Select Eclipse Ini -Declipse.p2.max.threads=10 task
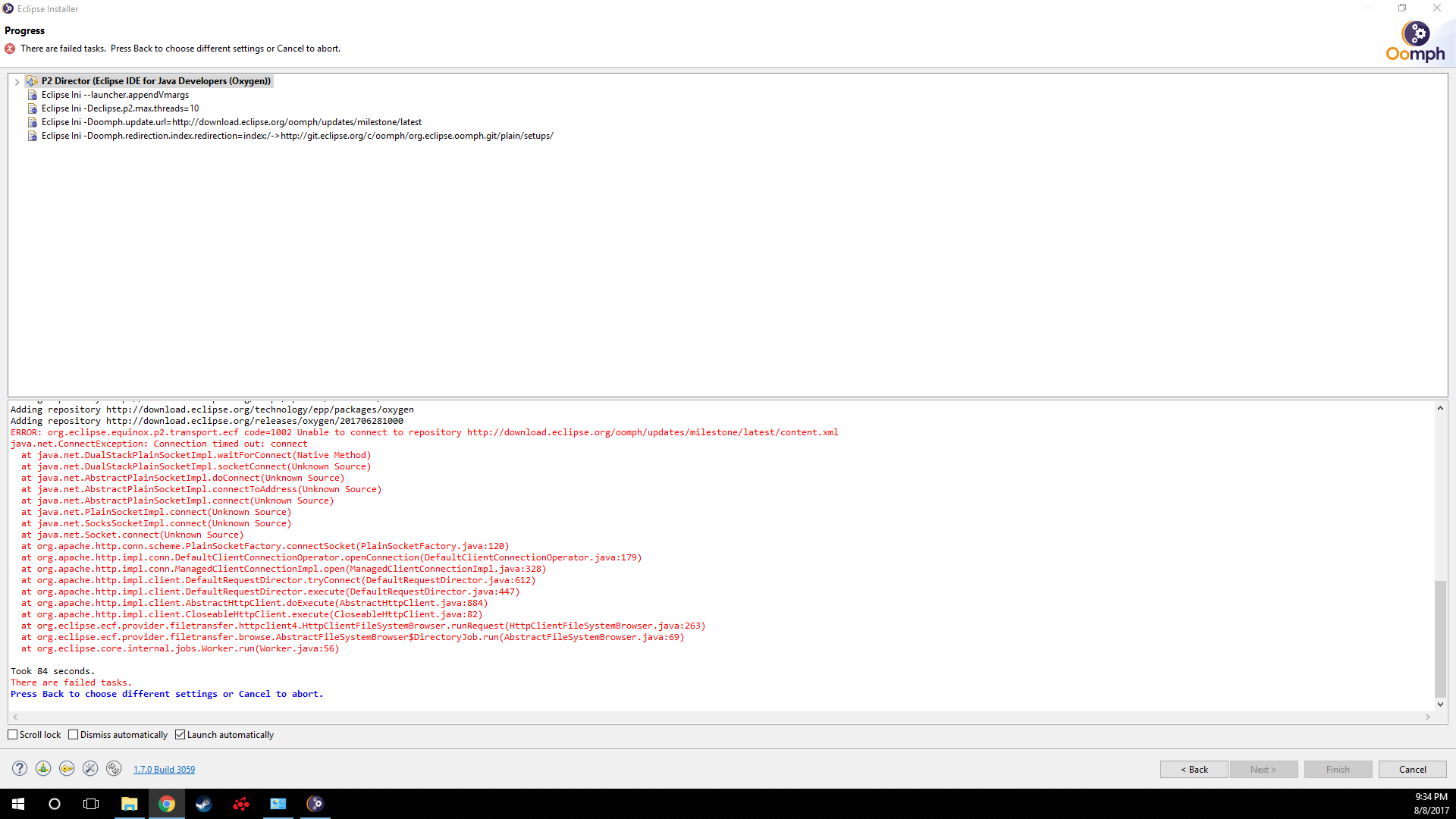Screen dimensions: 1456x819 pyautogui.click(x=120, y=108)
